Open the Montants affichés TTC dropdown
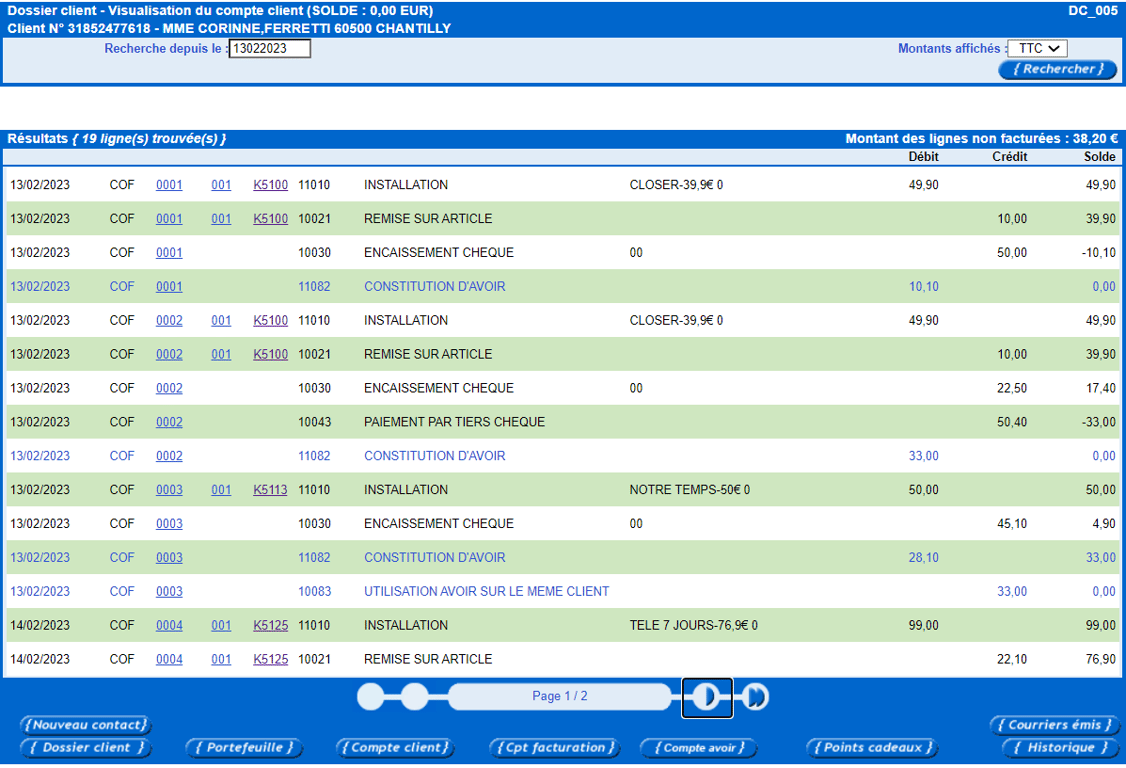The width and height of the screenshot is (1126, 768). 1037,48
